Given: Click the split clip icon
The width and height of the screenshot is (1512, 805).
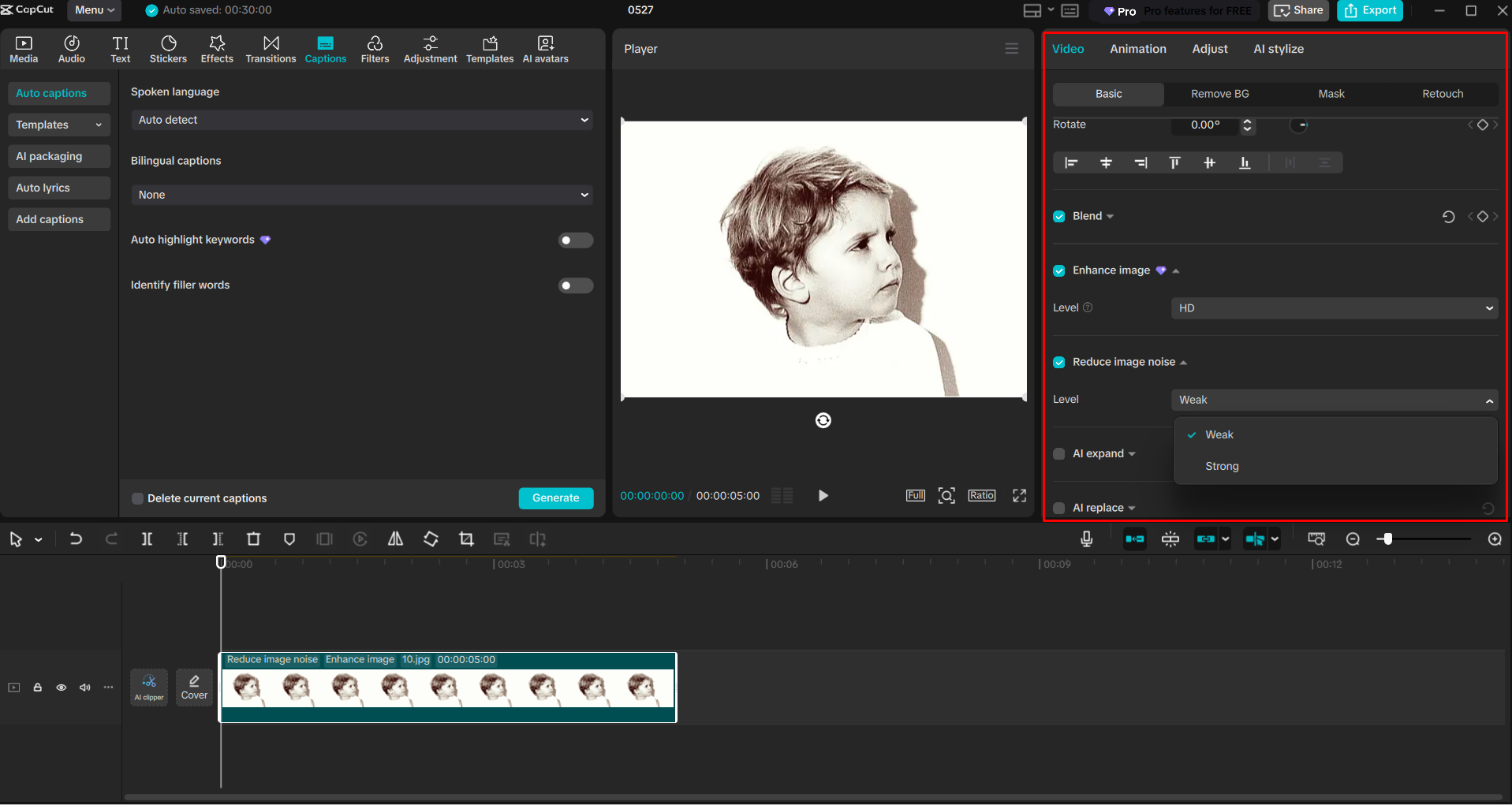Looking at the screenshot, I should tap(147, 539).
